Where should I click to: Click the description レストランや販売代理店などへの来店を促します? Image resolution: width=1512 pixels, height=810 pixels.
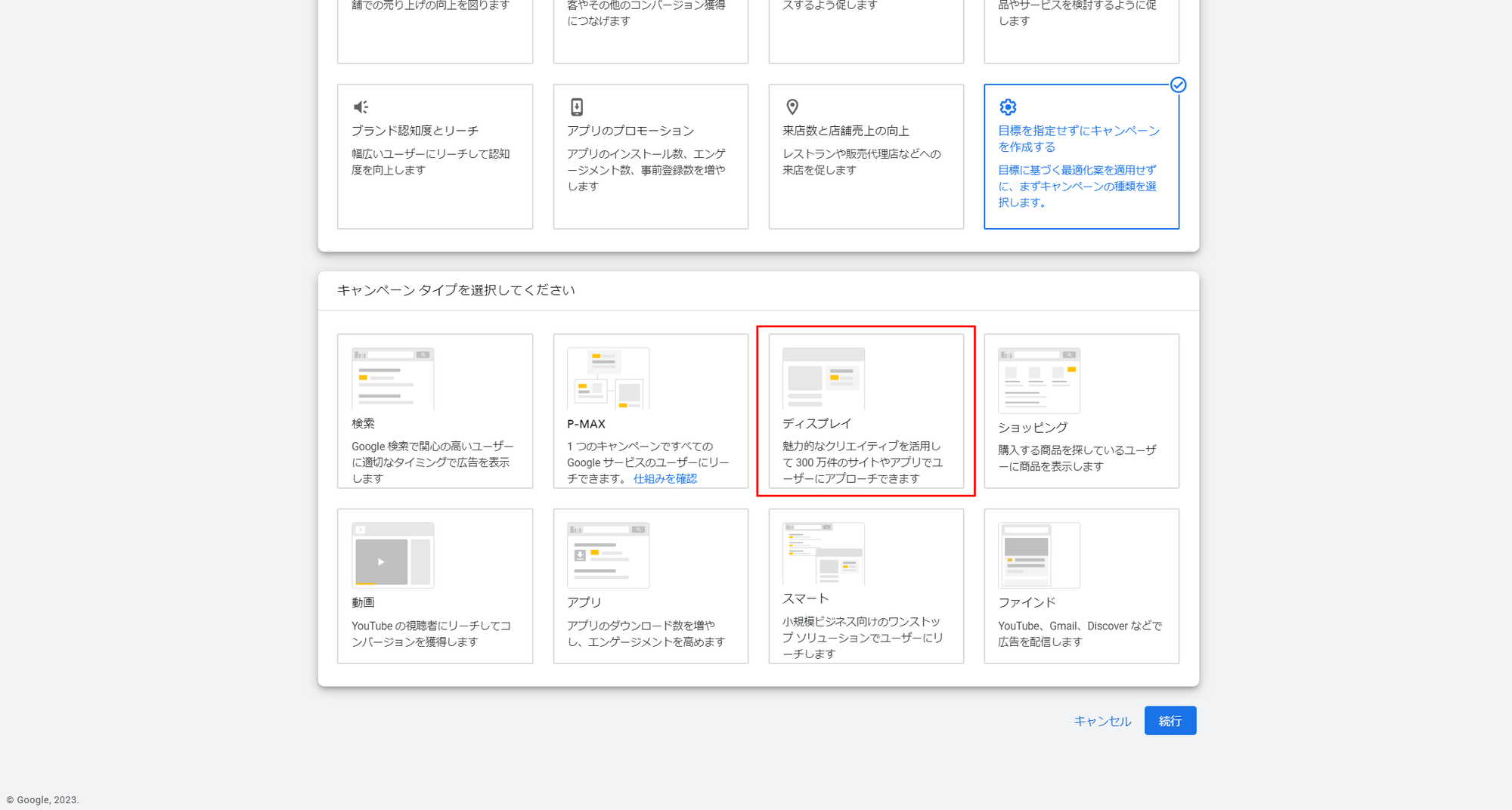(862, 162)
